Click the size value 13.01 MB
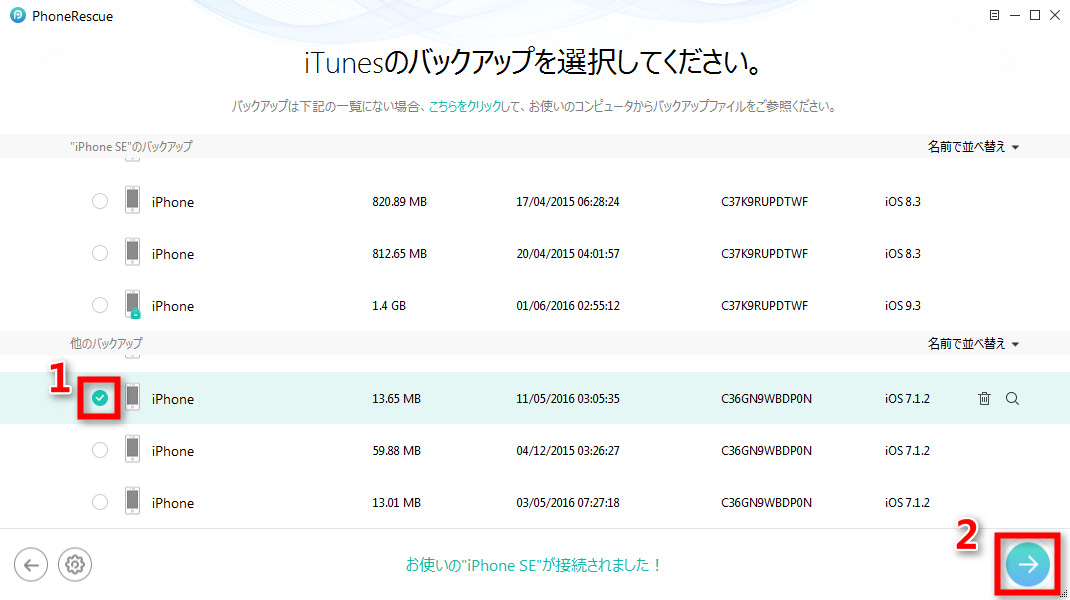1070x600 pixels. [x=396, y=502]
